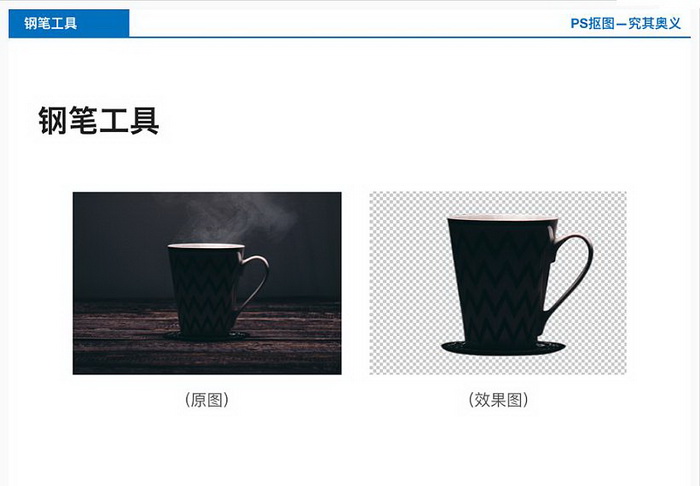Click the mug handle in the original photo
This screenshot has width=700, height=486.
pyautogui.click(x=255, y=280)
